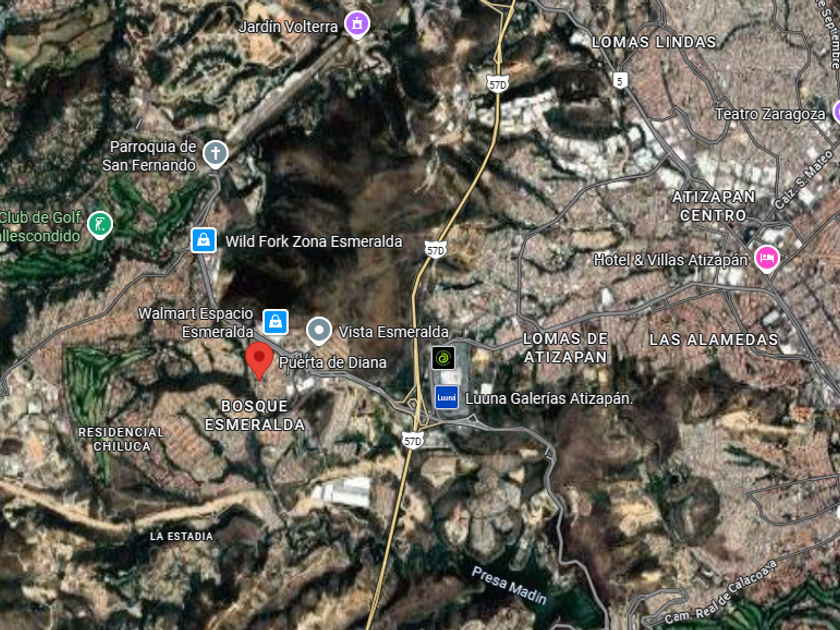Select the Walmart Espacio Esmeralda shopping bag icon
This screenshot has width=840, height=630.
(275, 322)
